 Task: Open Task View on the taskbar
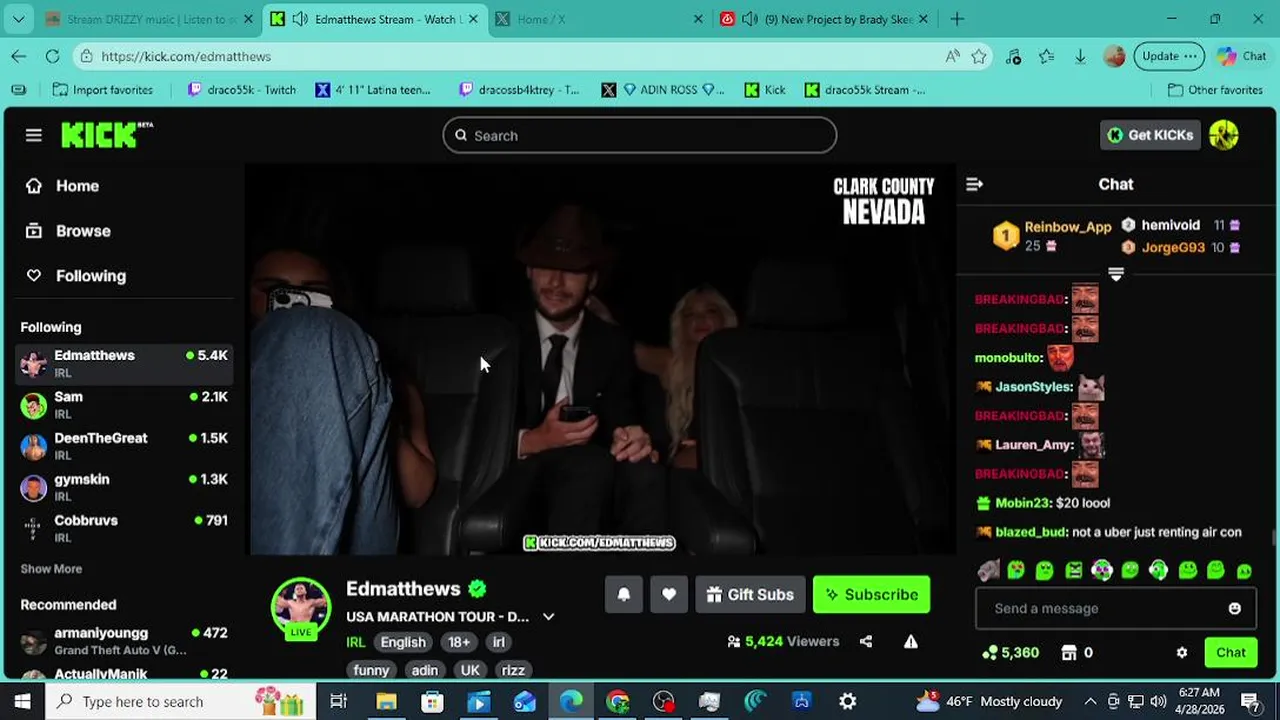pyautogui.click(x=338, y=701)
